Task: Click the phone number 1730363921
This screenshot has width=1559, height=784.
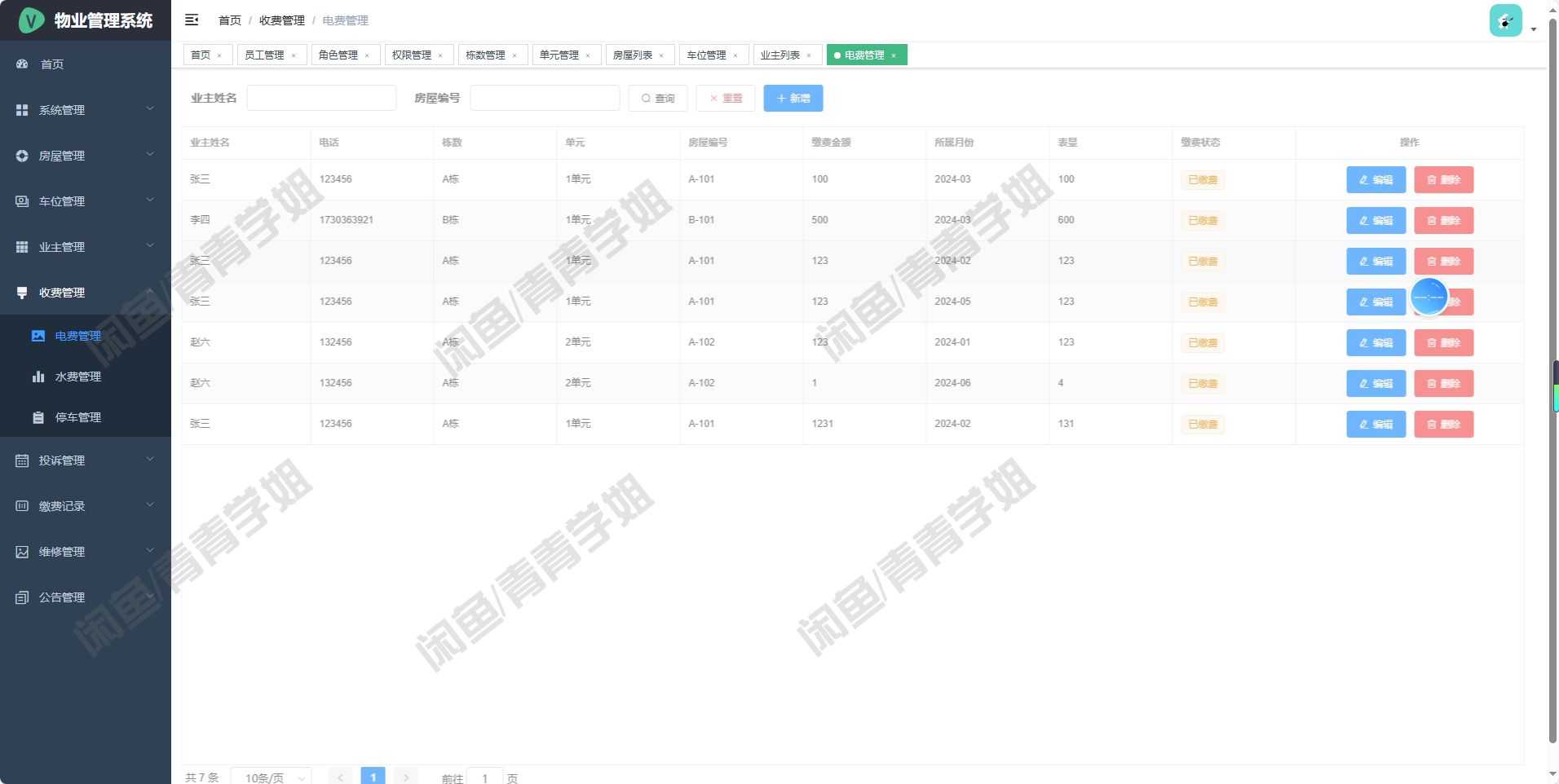Action: coord(347,220)
